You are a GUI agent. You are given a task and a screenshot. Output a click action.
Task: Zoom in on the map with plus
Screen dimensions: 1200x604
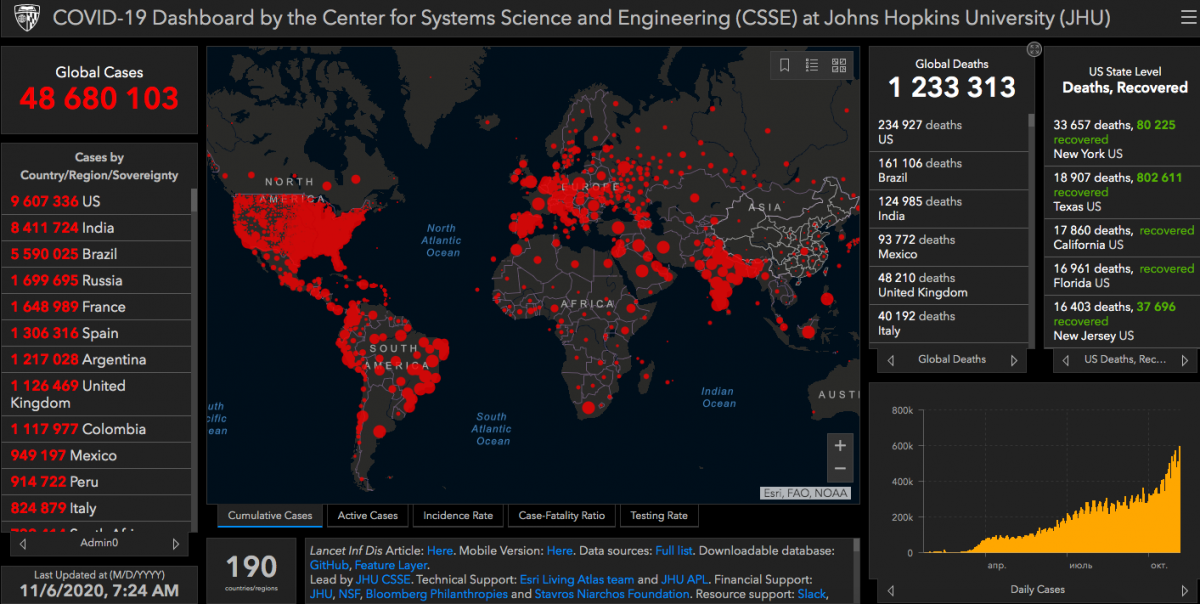coord(840,446)
